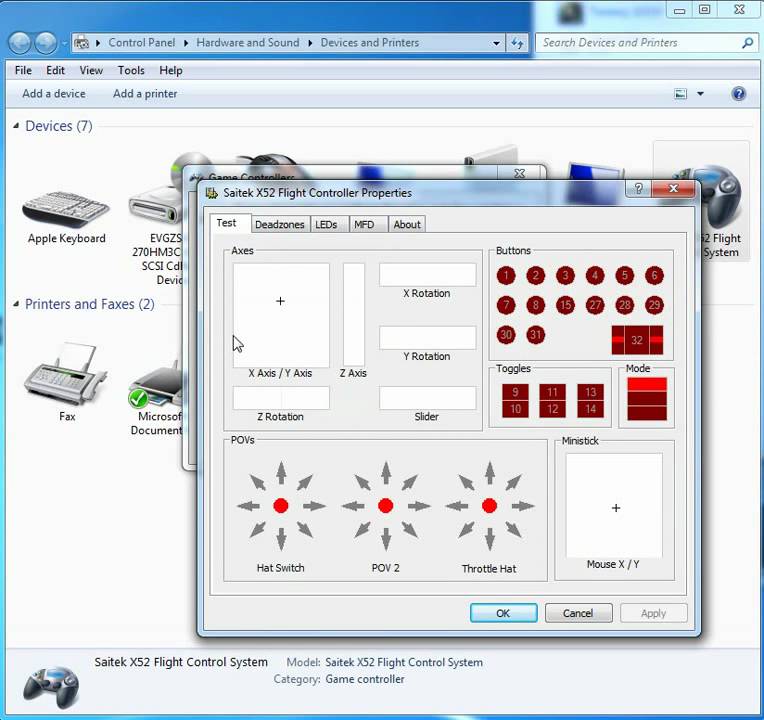Viewport: 764px width, 720px height.
Task: Click Add a printer
Action: (x=145, y=94)
